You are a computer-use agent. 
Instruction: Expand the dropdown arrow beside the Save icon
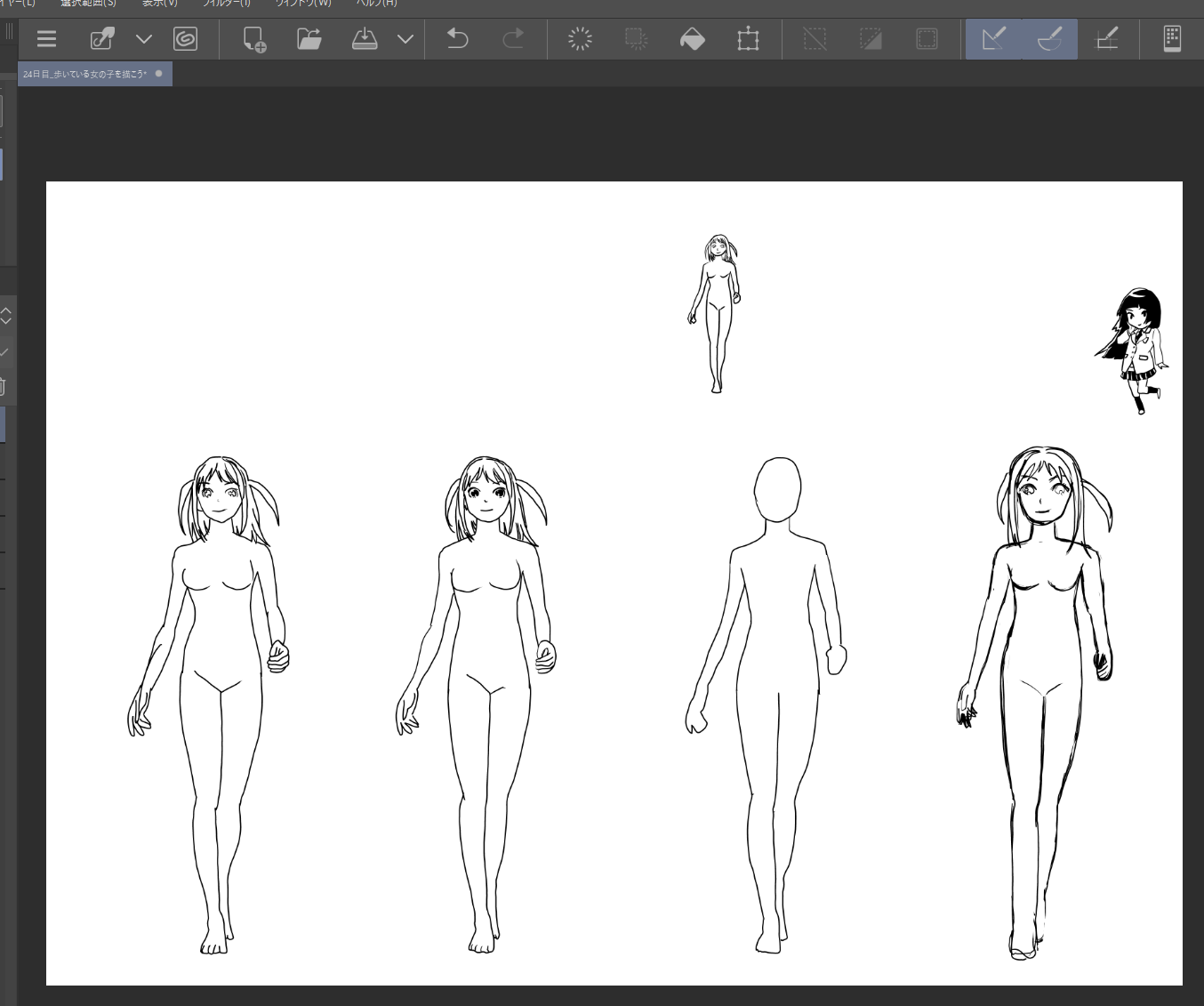click(405, 39)
